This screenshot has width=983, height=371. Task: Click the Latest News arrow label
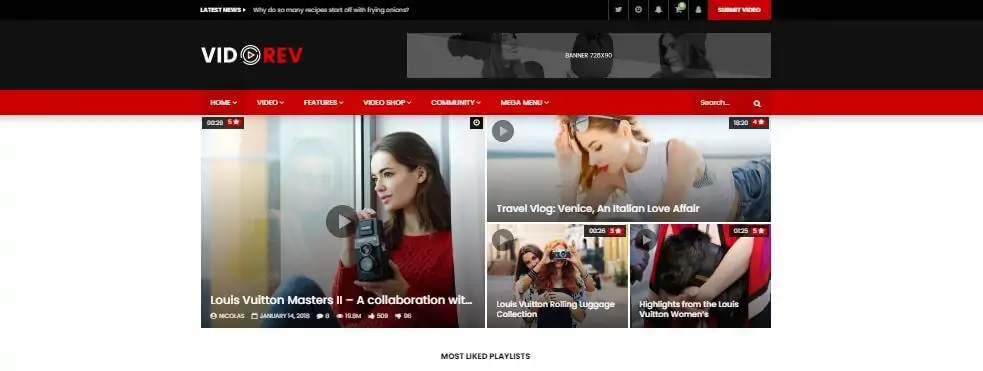223,10
